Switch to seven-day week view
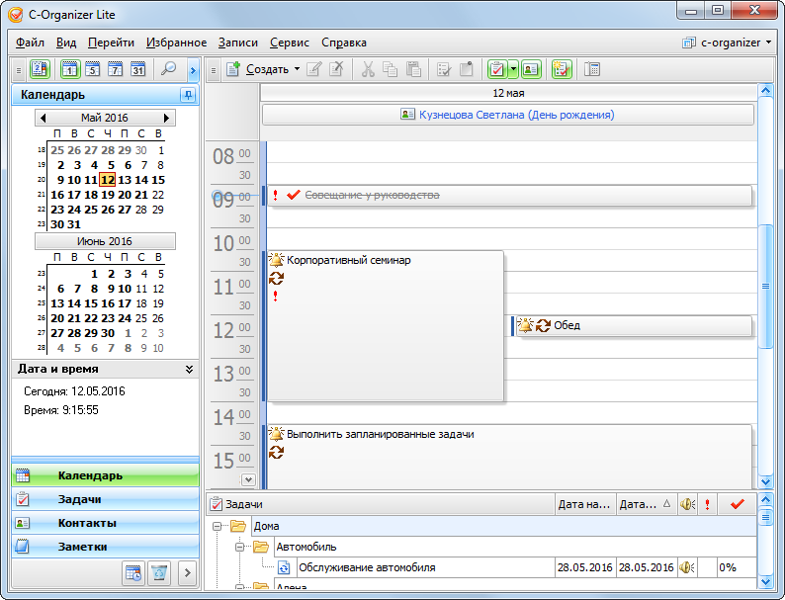The height and width of the screenshot is (600, 785). pyautogui.click(x=115, y=70)
